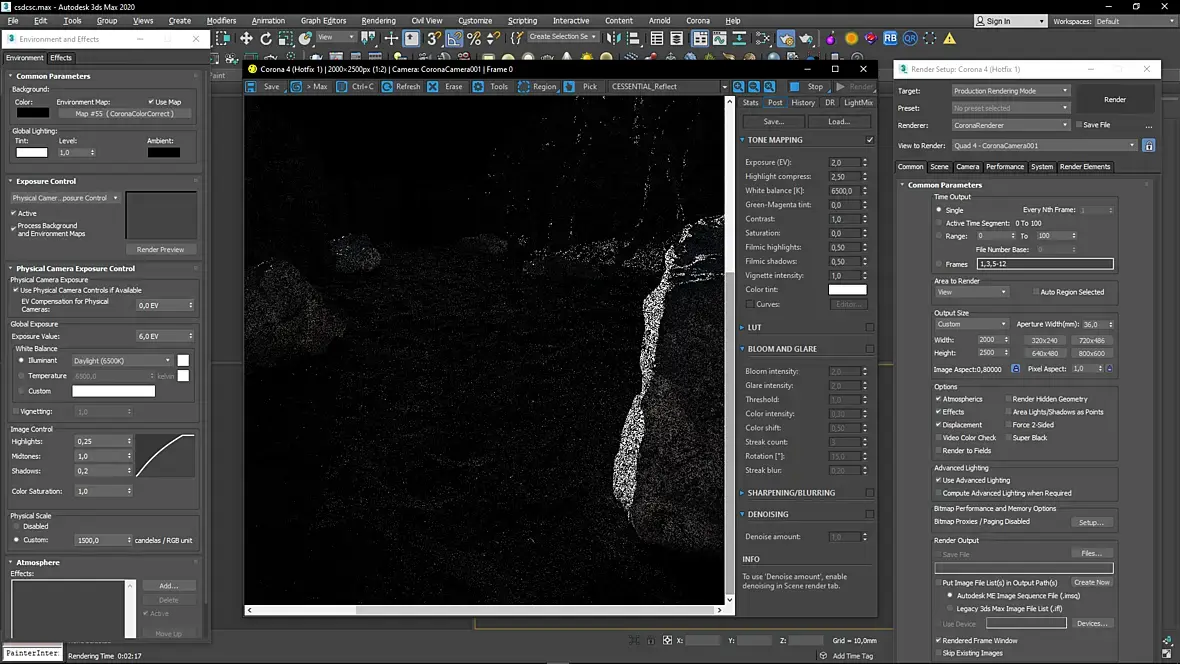Uncheck Use Map in Environment panel
This screenshot has width=1180, height=664.
click(151, 102)
